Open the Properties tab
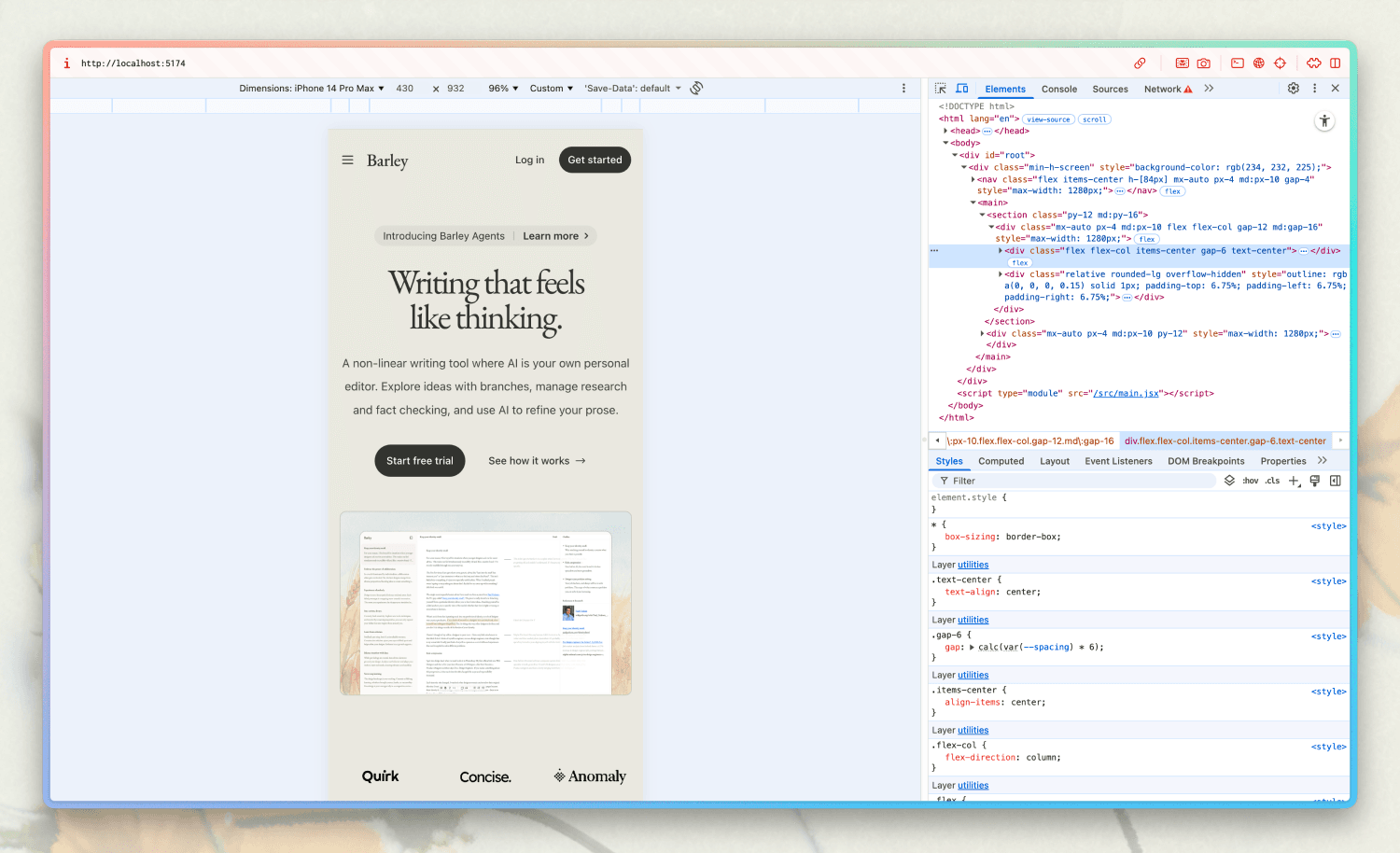The height and width of the screenshot is (853, 1400). (1283, 461)
